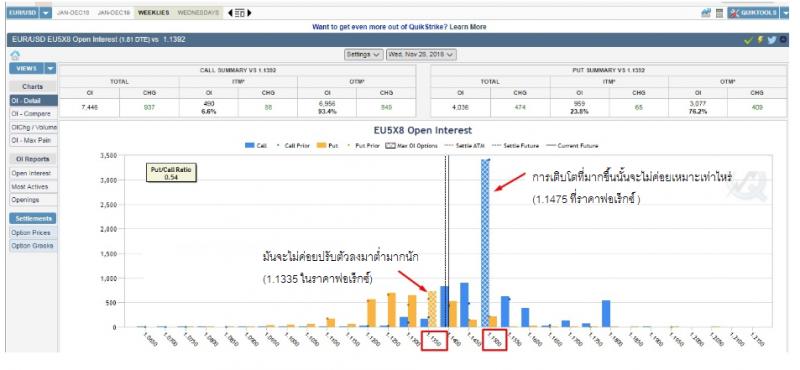
Task: Open the chart tool icon beside the calculator
Action: [x=706, y=13]
